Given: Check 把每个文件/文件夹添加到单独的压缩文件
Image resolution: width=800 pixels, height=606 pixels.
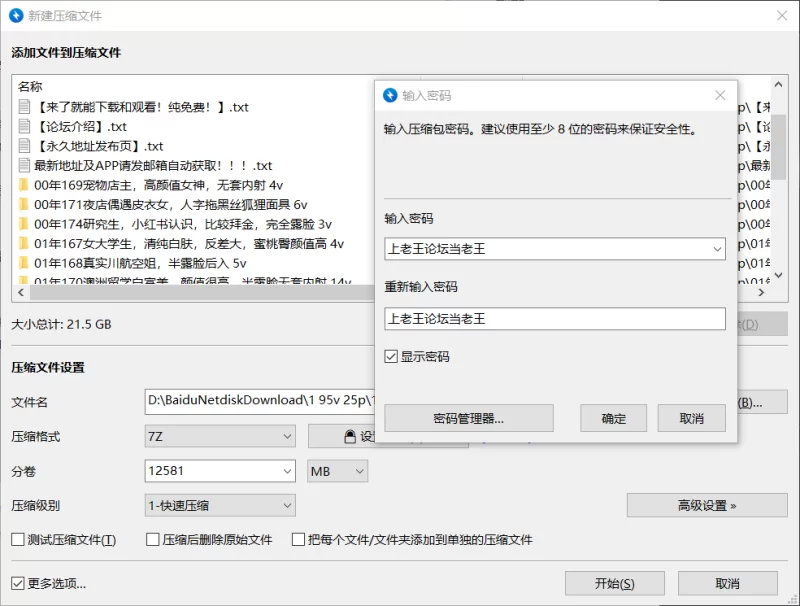Looking at the screenshot, I should pyautogui.click(x=298, y=539).
